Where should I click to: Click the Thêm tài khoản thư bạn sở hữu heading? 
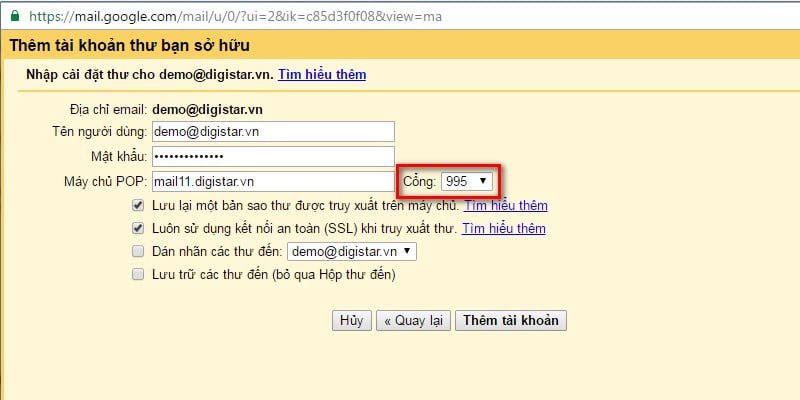130,46
